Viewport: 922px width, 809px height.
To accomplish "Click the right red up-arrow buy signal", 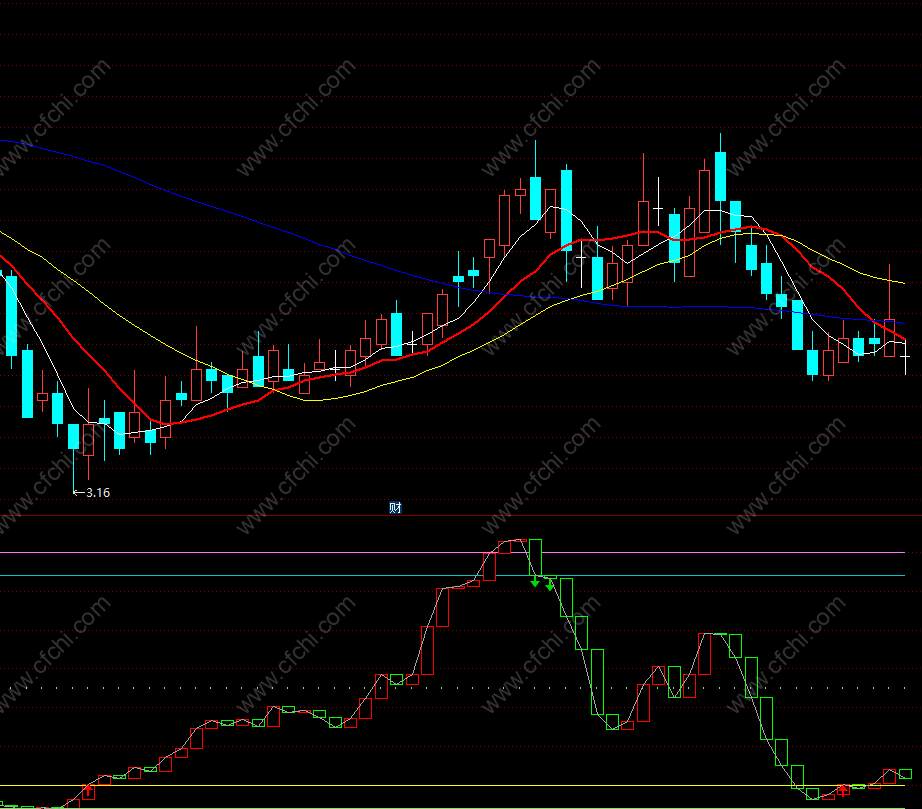I will coord(843,790).
